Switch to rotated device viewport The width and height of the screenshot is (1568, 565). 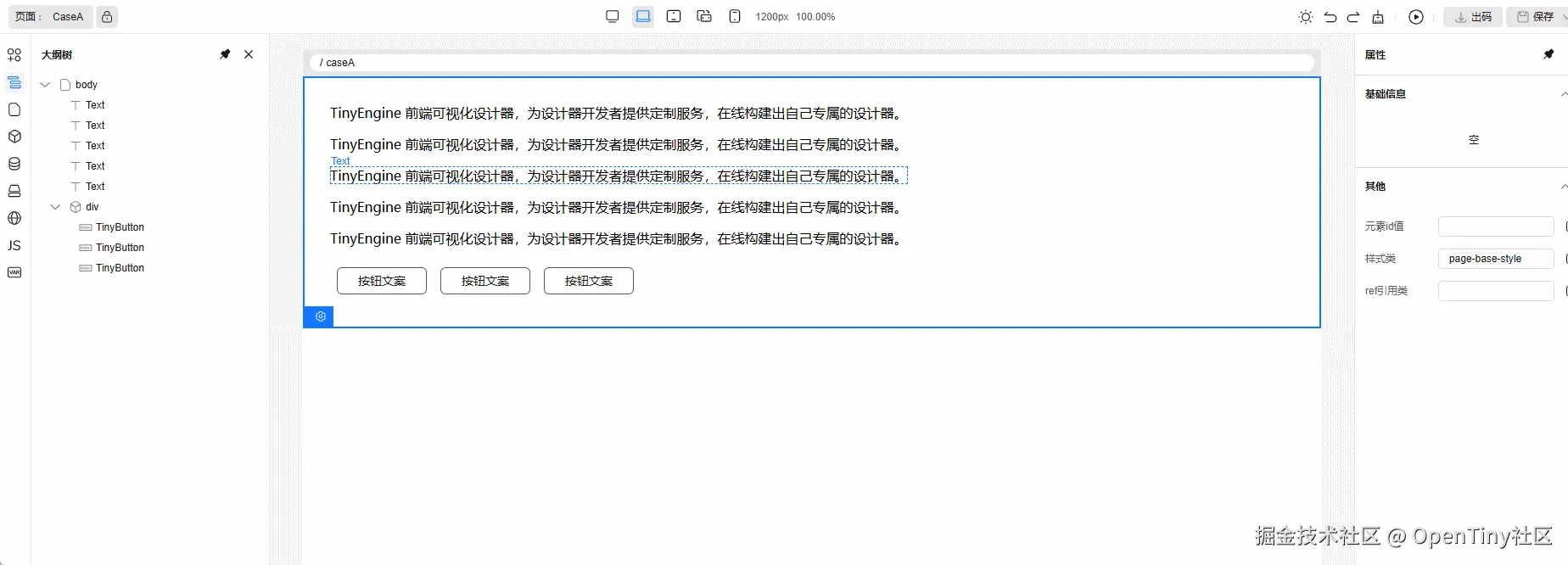[x=704, y=17]
